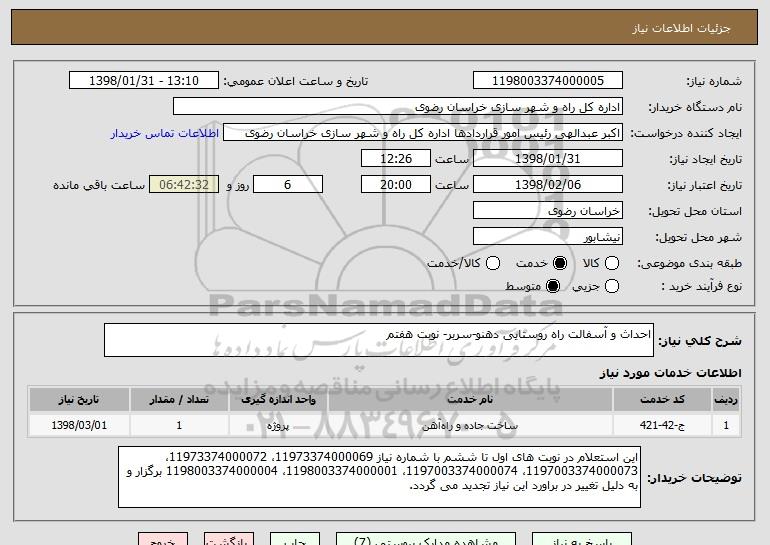770x545 pixels.
Task: Choose the جزیی purchase type radio
Action: coord(612,286)
